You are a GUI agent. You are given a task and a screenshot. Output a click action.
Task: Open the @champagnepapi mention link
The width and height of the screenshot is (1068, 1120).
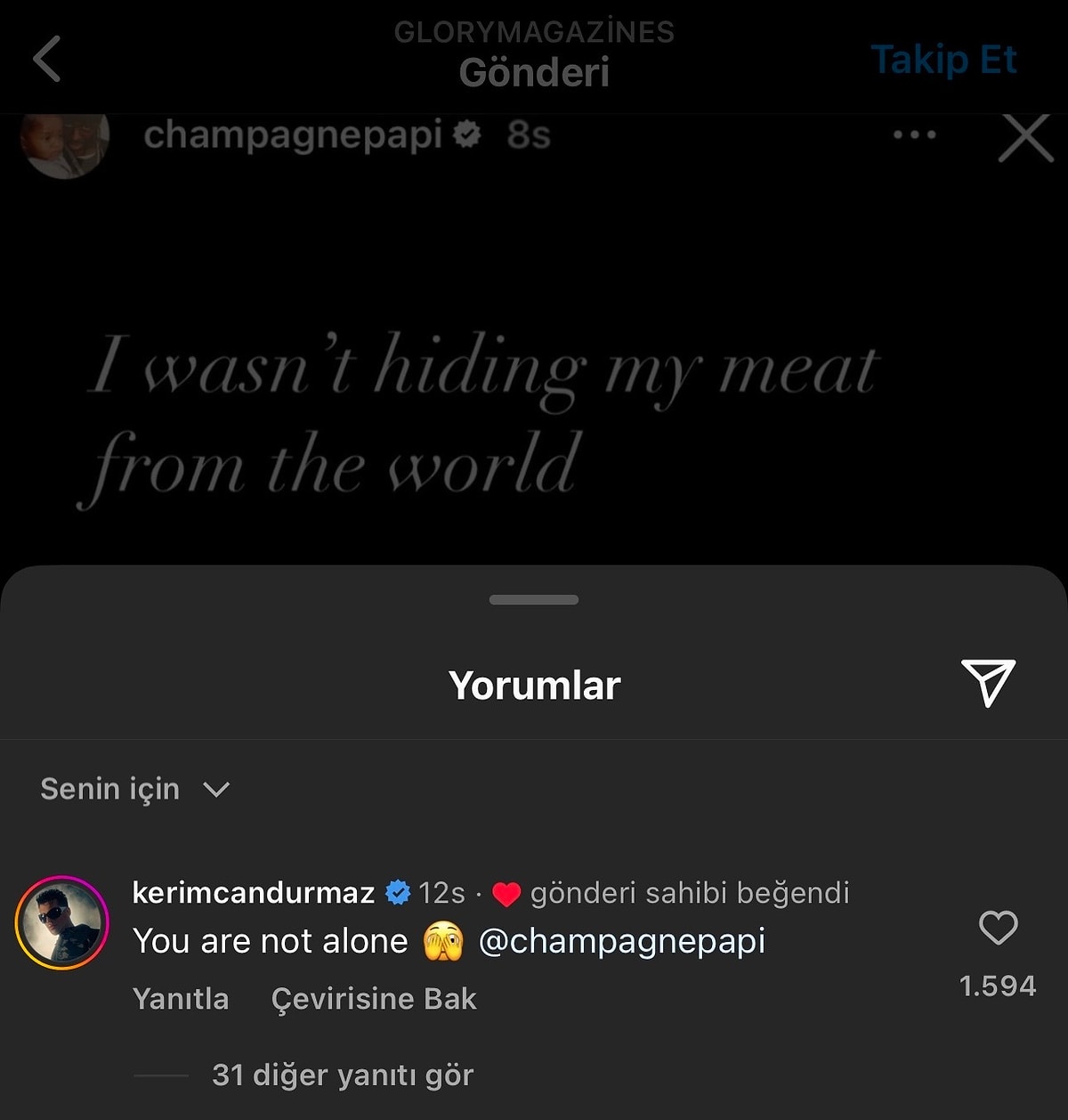point(621,941)
